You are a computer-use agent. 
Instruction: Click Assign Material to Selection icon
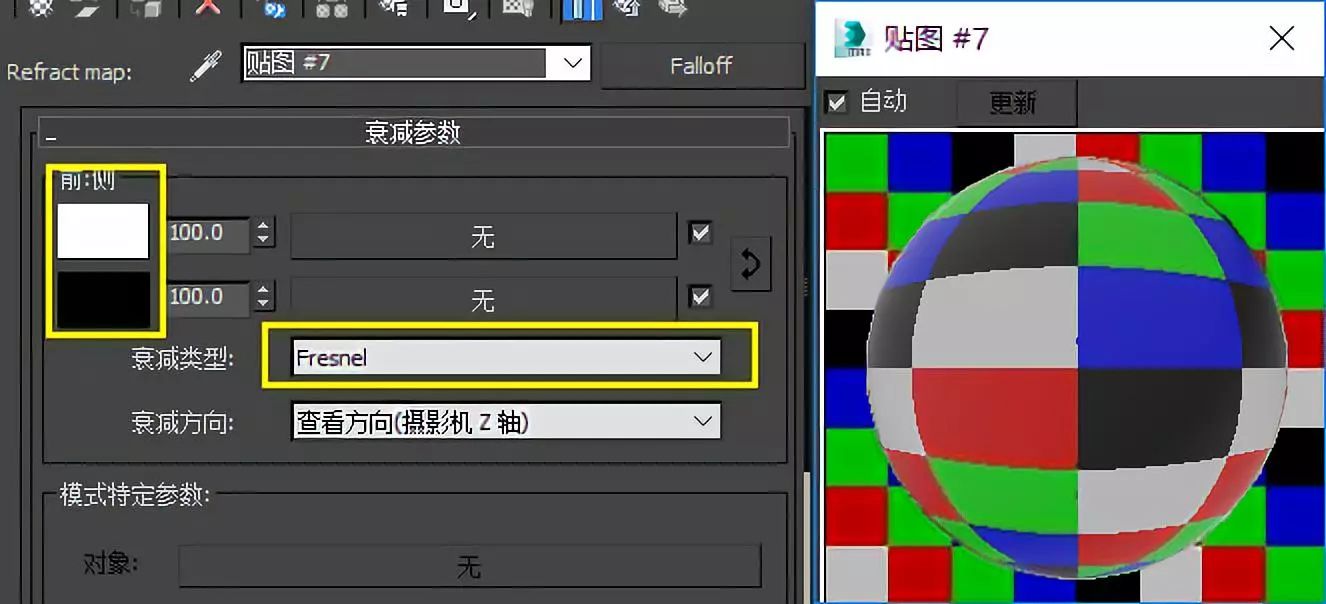(x=146, y=8)
